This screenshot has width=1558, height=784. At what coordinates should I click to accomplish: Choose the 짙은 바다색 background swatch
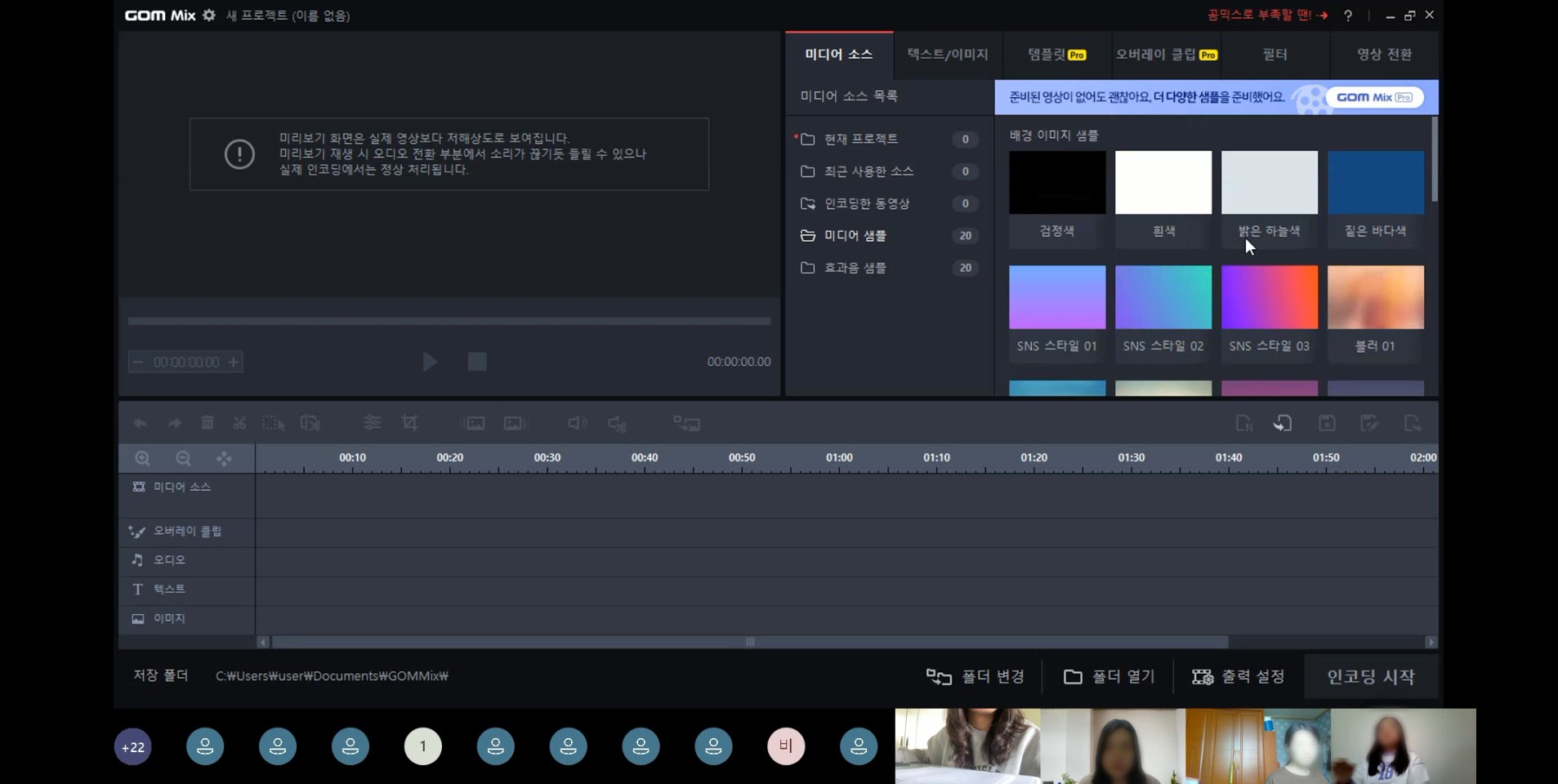[1376, 182]
